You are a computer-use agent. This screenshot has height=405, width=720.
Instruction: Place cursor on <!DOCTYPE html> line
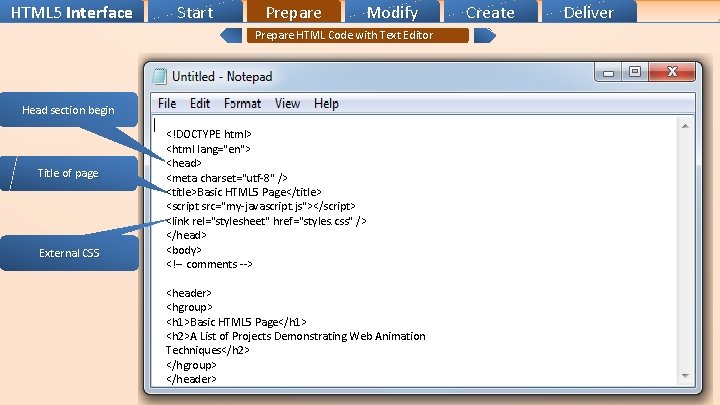tap(209, 134)
